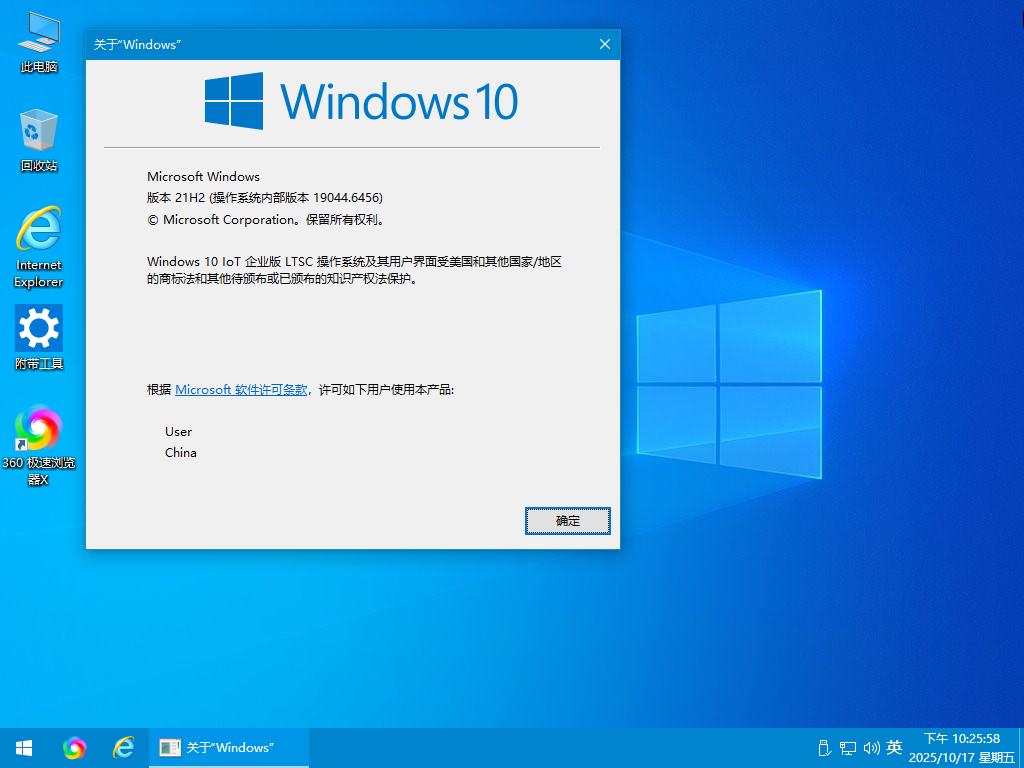Click the Windows 10 logo in the dialog
The image size is (1024, 768).
click(x=361, y=101)
